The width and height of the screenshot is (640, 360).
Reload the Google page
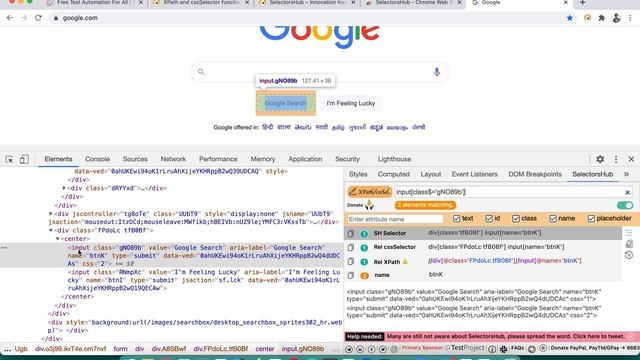coord(38,18)
